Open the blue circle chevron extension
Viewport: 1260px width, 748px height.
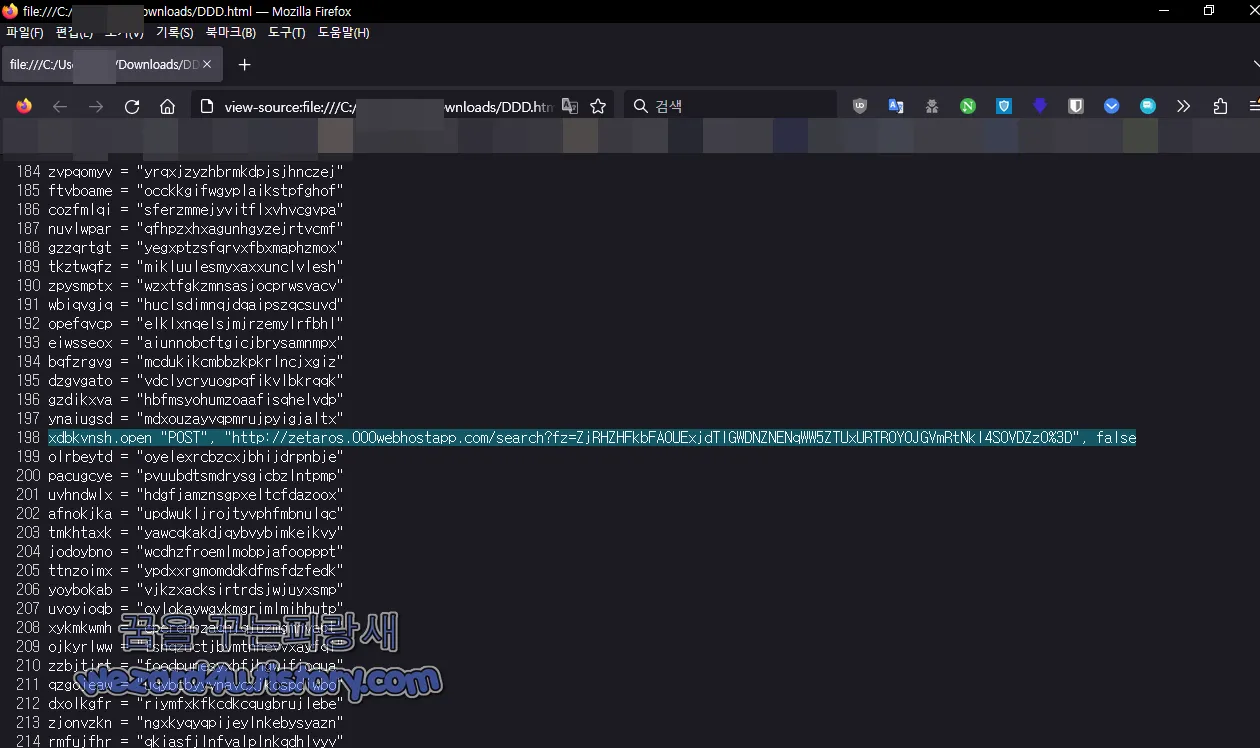pyautogui.click(x=1112, y=106)
